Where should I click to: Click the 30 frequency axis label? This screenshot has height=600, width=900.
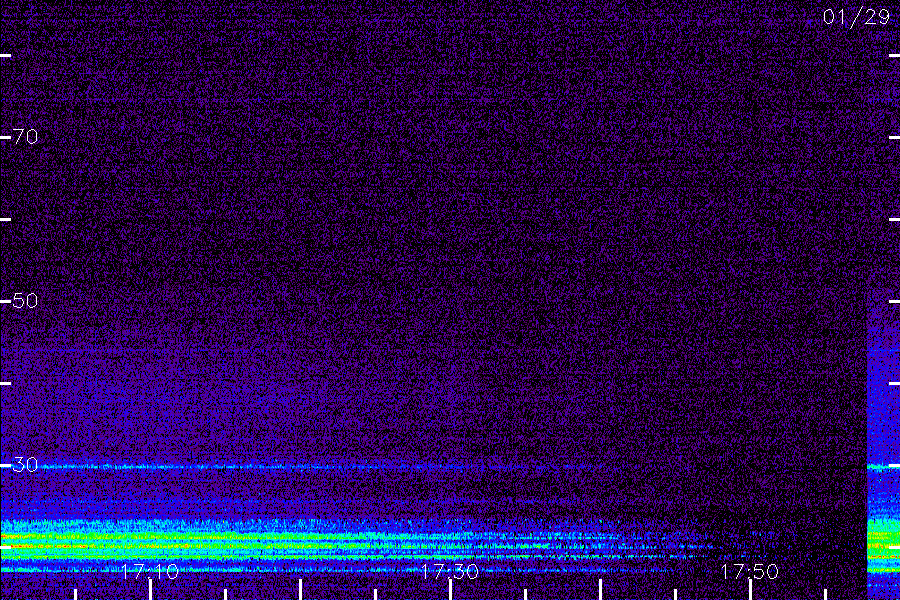tap(25, 464)
